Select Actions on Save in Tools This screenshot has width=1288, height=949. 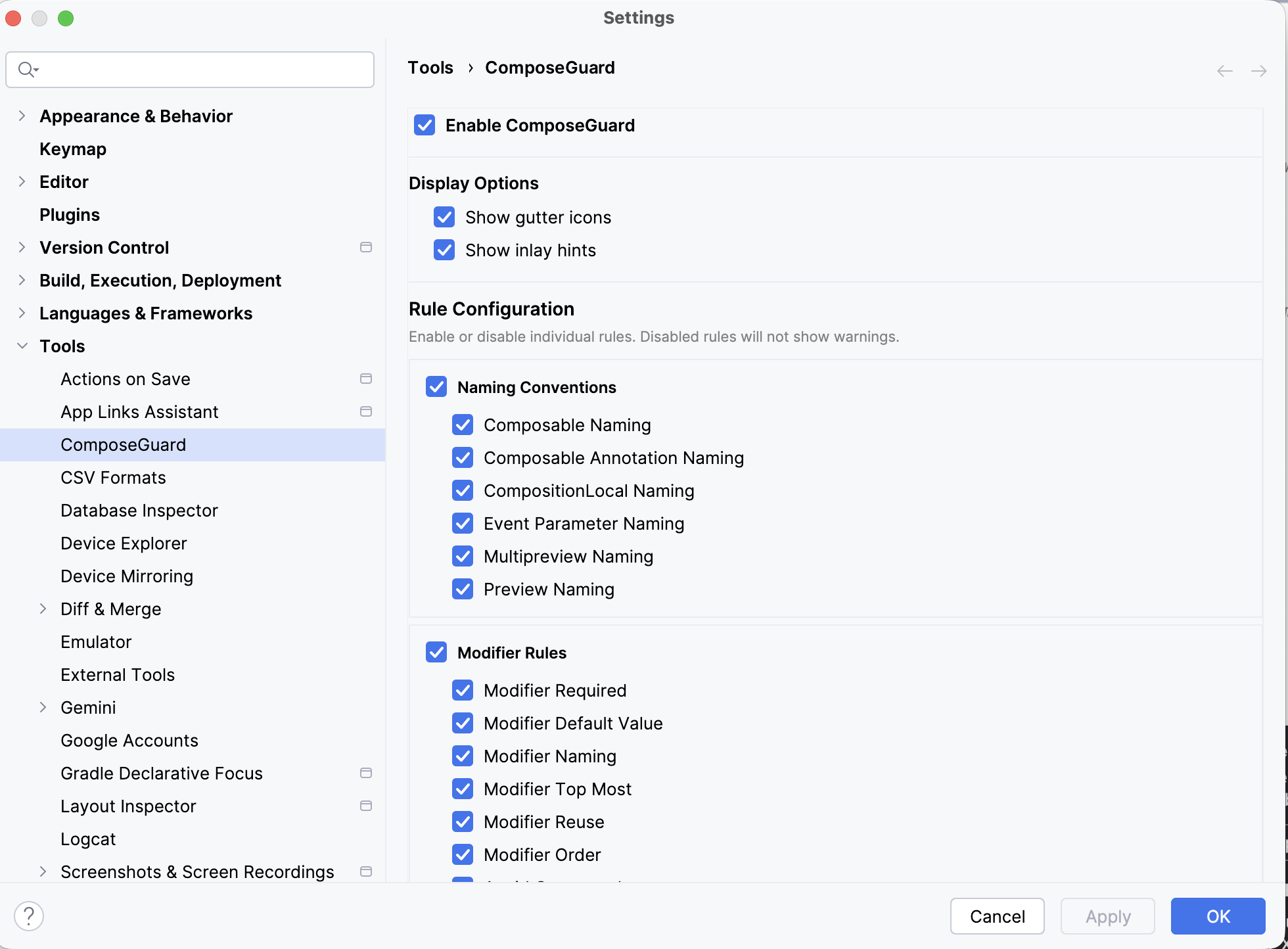click(126, 379)
